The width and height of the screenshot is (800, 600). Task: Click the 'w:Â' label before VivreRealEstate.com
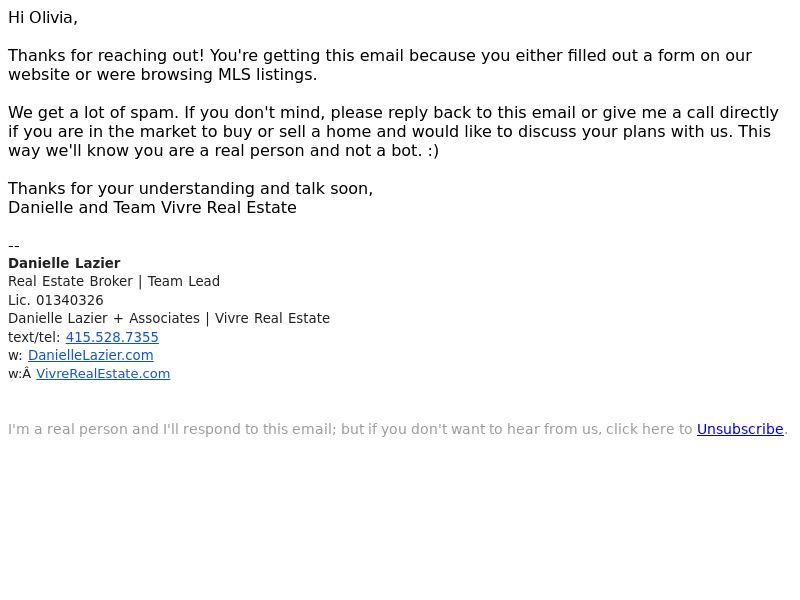19,373
